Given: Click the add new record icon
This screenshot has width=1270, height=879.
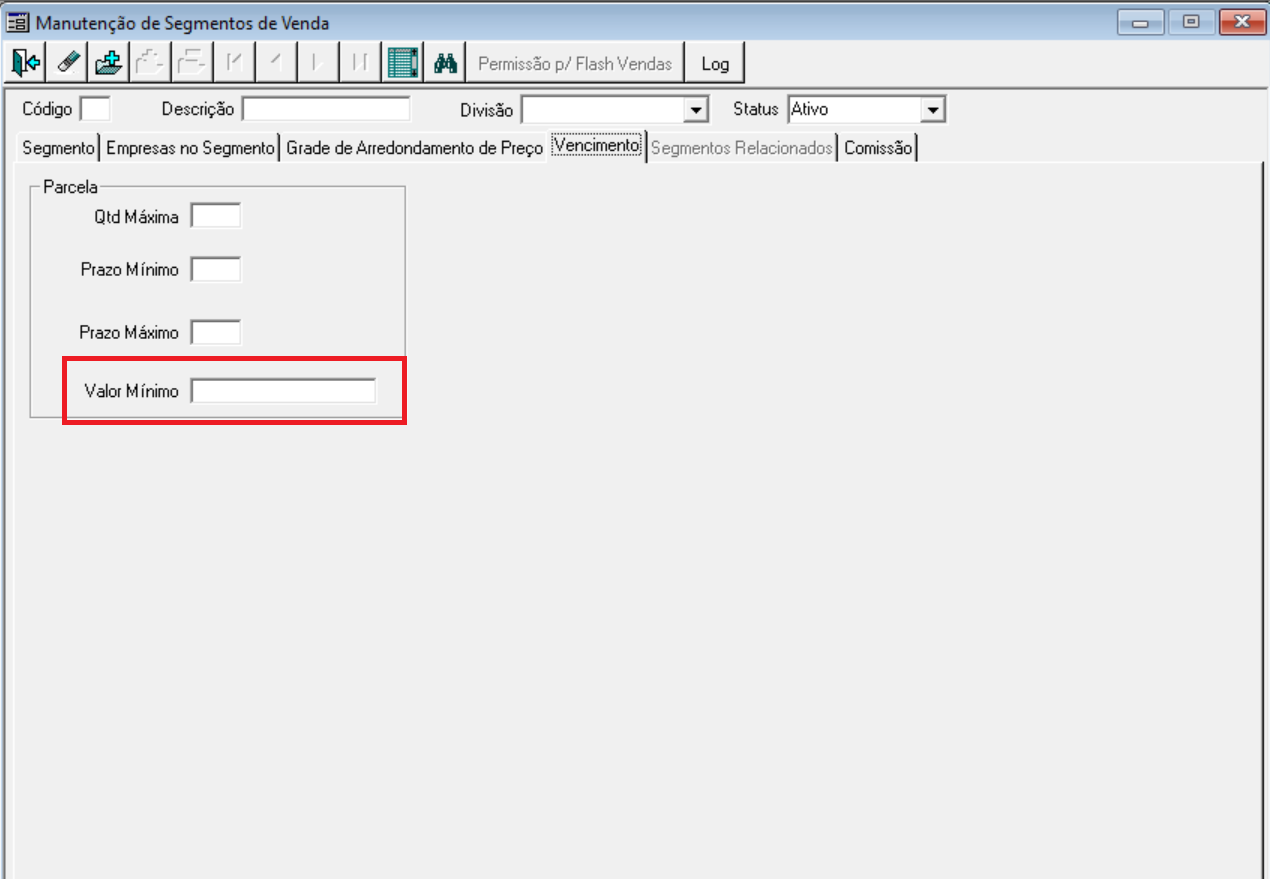Looking at the screenshot, I should point(108,63).
